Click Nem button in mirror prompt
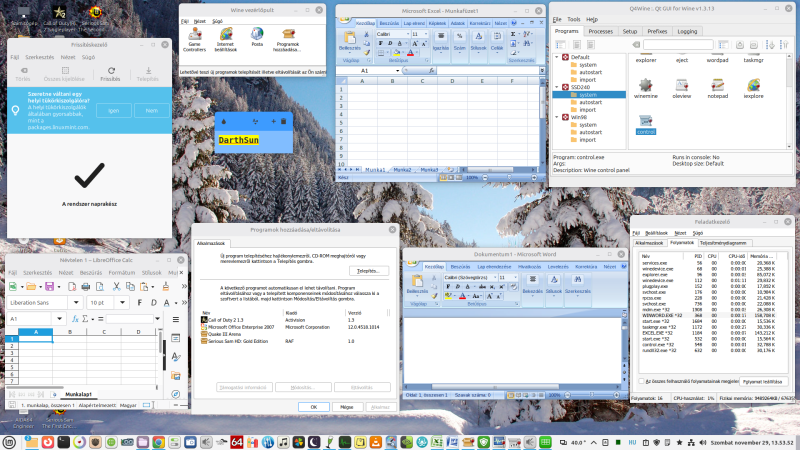Image resolution: width=800 pixels, height=450 pixels. (152, 111)
